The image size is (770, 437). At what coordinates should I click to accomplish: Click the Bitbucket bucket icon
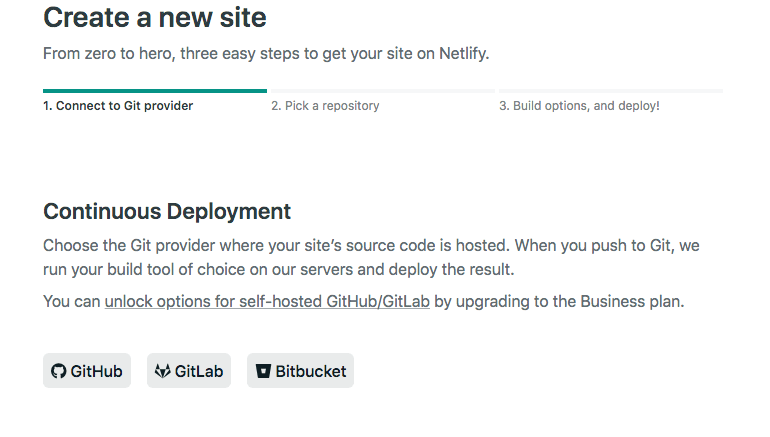pyautogui.click(x=263, y=371)
